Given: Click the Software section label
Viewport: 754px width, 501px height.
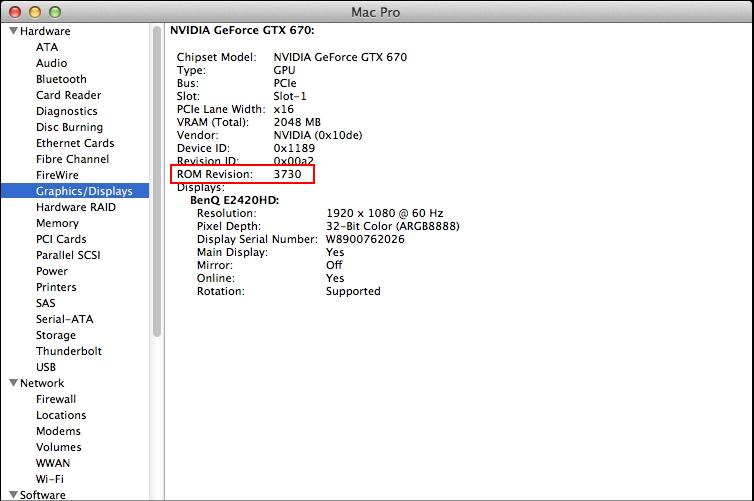Looking at the screenshot, I should [42, 495].
